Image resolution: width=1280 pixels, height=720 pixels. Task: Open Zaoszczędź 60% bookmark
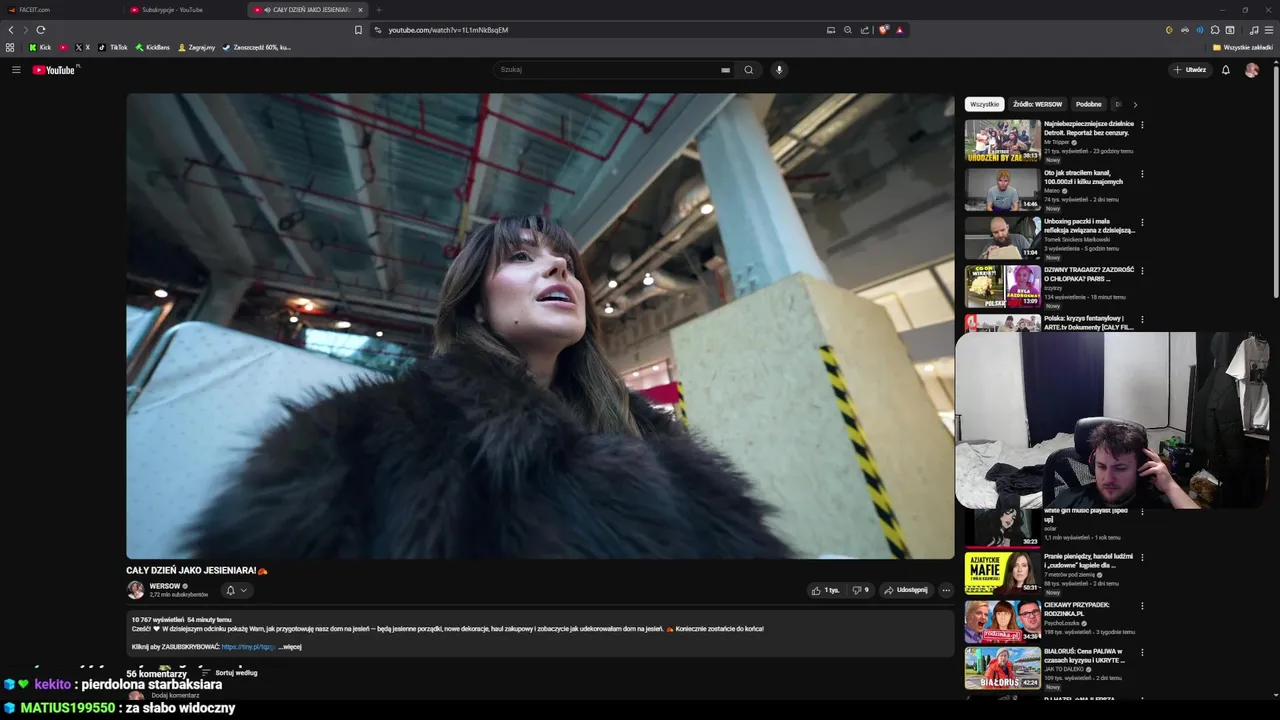257,47
